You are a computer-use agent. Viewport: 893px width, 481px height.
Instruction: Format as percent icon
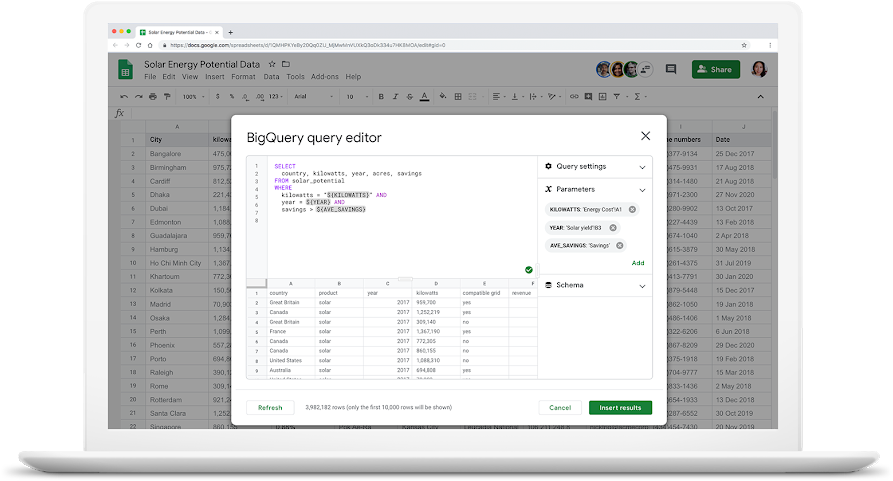click(232, 97)
